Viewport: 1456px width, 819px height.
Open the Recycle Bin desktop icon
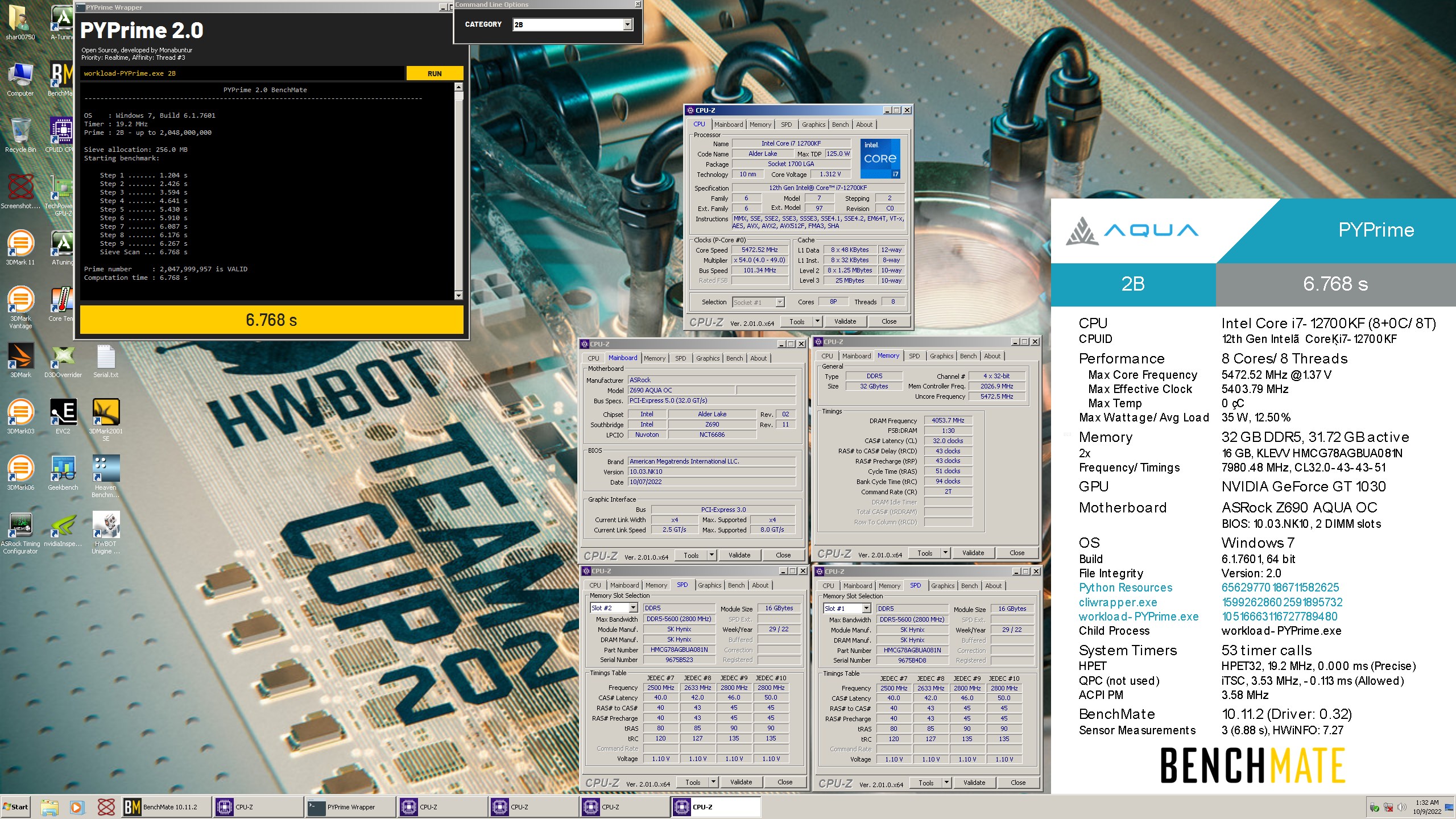click(20, 135)
